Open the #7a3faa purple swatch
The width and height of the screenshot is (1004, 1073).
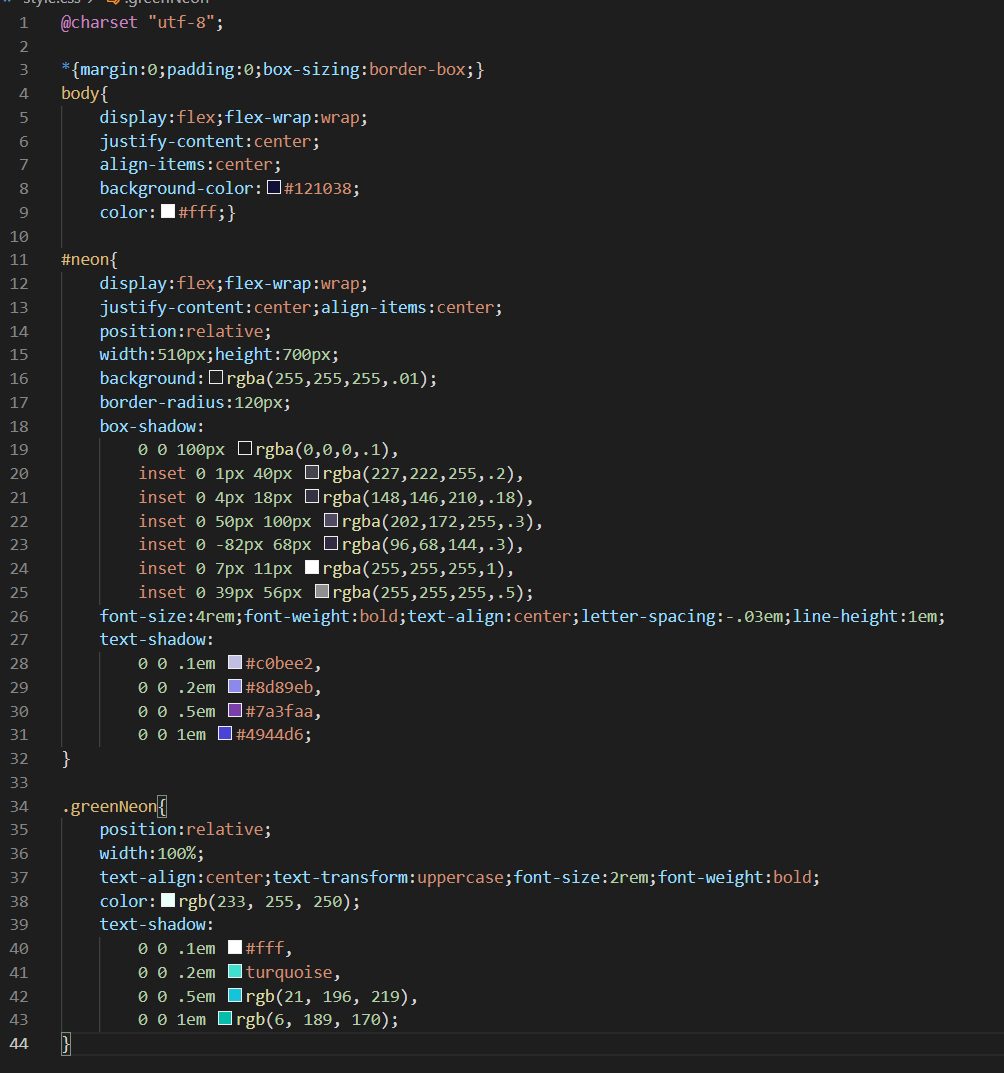click(x=235, y=711)
